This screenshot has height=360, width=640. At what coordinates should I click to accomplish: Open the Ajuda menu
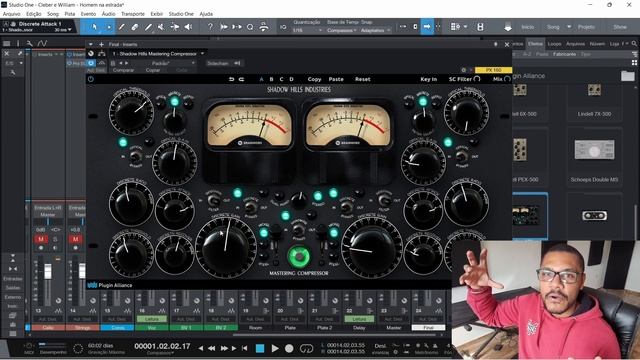pyautogui.click(x=206, y=14)
